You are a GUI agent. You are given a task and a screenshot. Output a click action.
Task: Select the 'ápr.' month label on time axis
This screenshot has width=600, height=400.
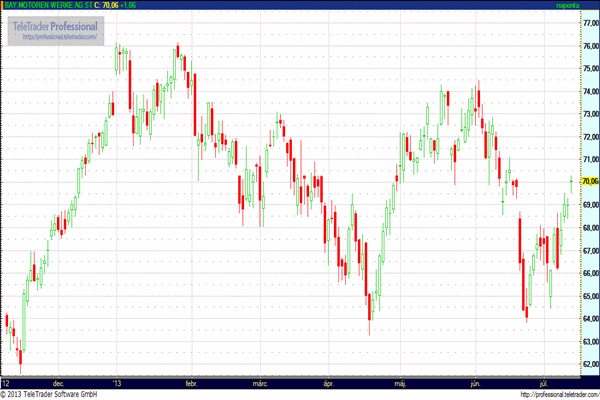coord(327,383)
